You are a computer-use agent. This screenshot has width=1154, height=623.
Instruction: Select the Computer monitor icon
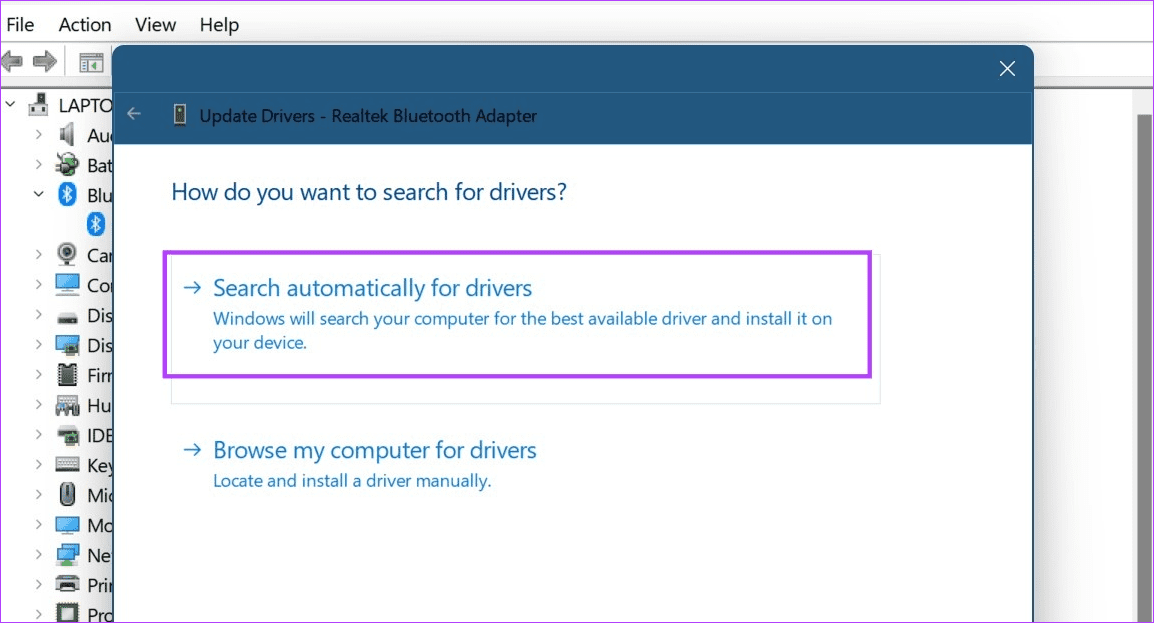[67, 285]
